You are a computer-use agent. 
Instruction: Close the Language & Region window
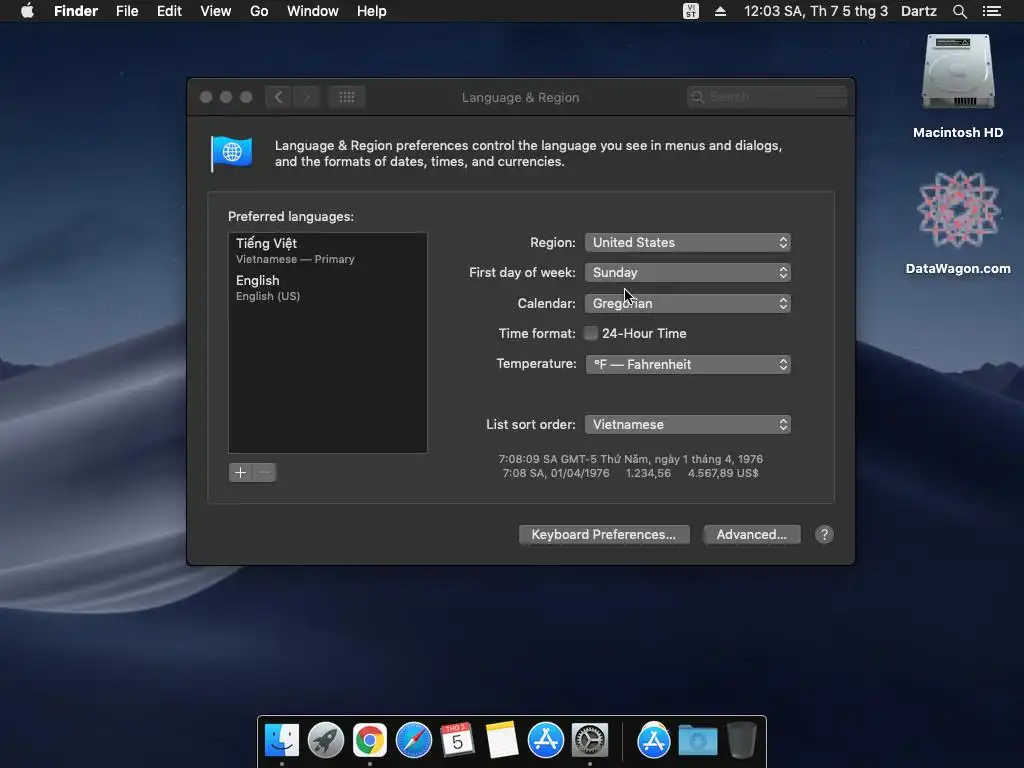(x=206, y=97)
